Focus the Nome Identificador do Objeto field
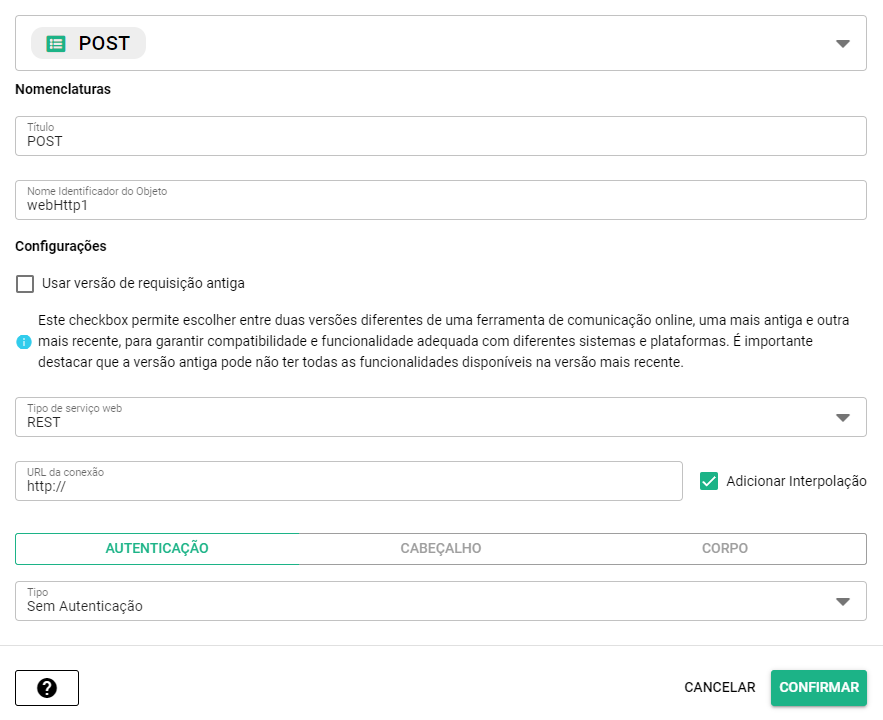Screen dimensions: 883x720 (x=440, y=205)
